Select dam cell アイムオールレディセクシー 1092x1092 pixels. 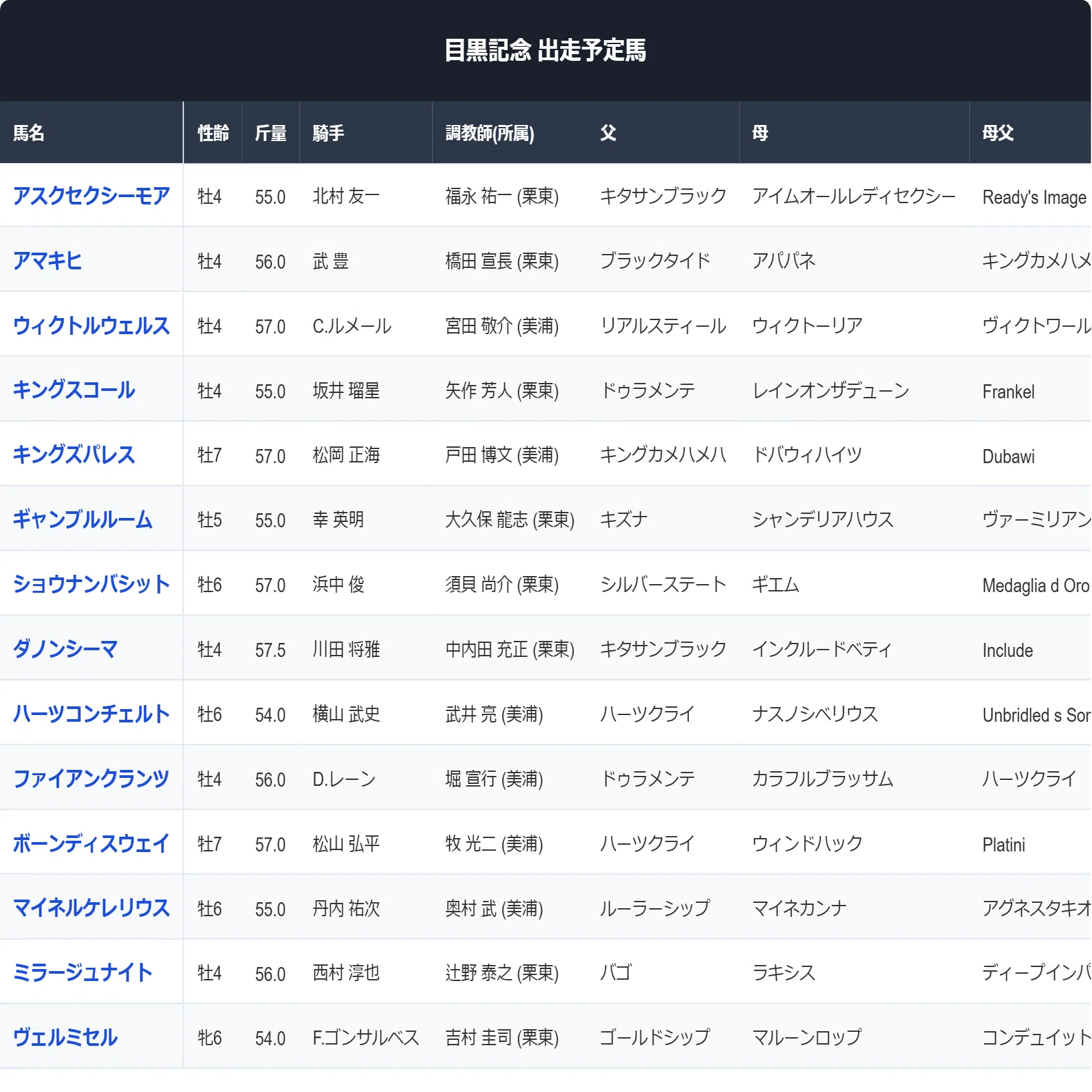click(x=854, y=196)
